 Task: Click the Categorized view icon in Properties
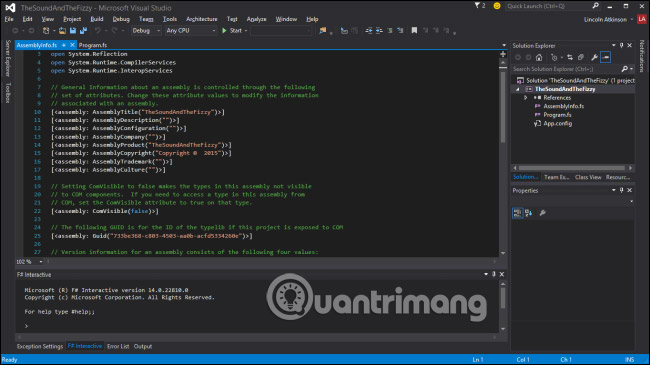(x=517, y=213)
